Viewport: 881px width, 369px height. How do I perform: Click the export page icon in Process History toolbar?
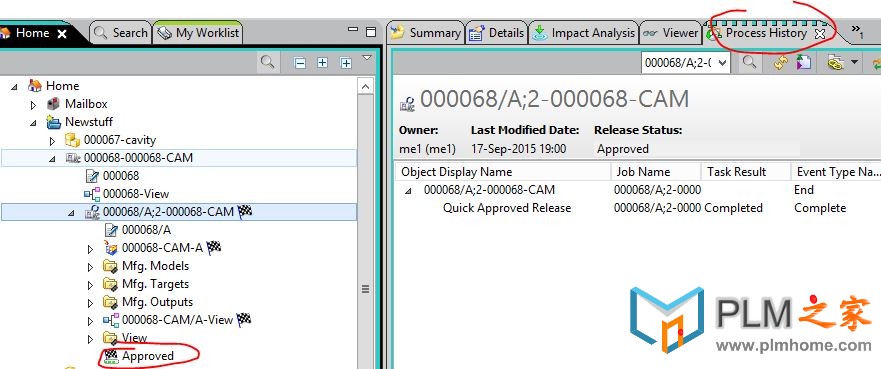click(x=803, y=62)
